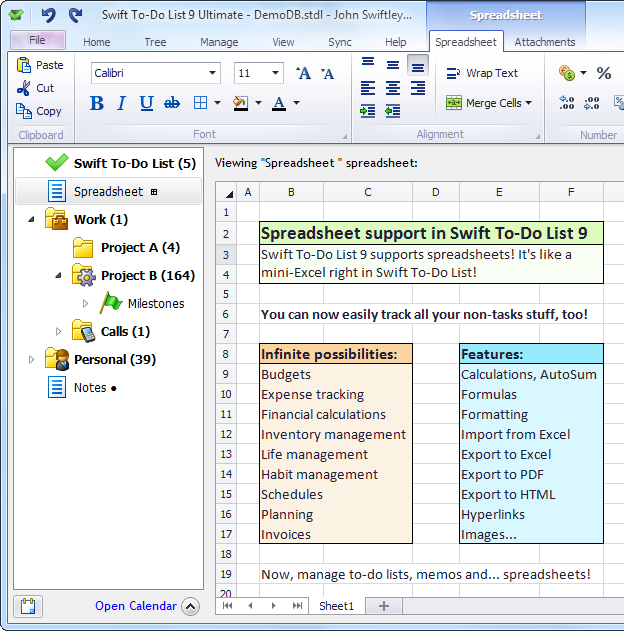
Task: Set vertical alignment to top
Action: click(x=368, y=64)
